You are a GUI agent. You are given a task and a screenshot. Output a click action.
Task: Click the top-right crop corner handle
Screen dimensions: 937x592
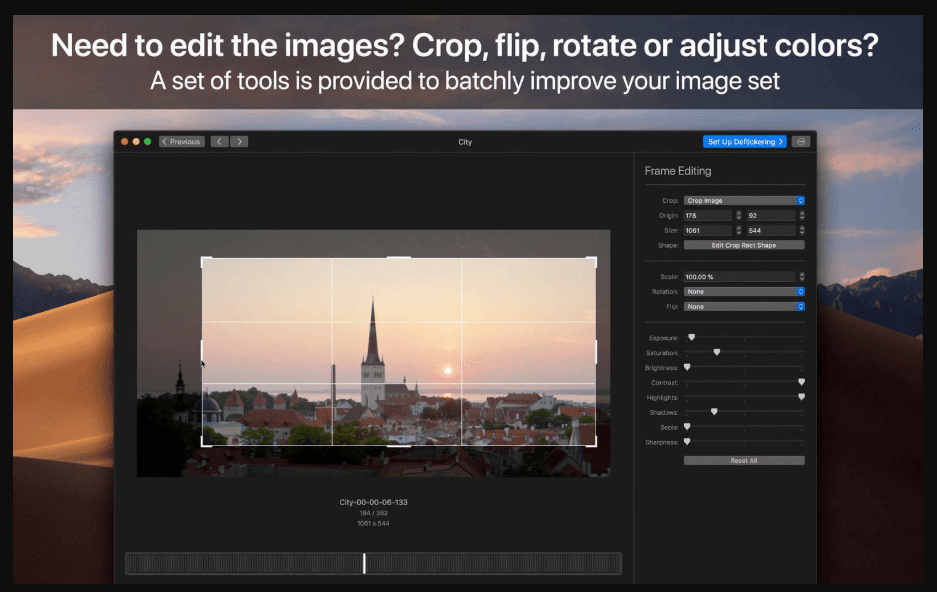click(592, 261)
